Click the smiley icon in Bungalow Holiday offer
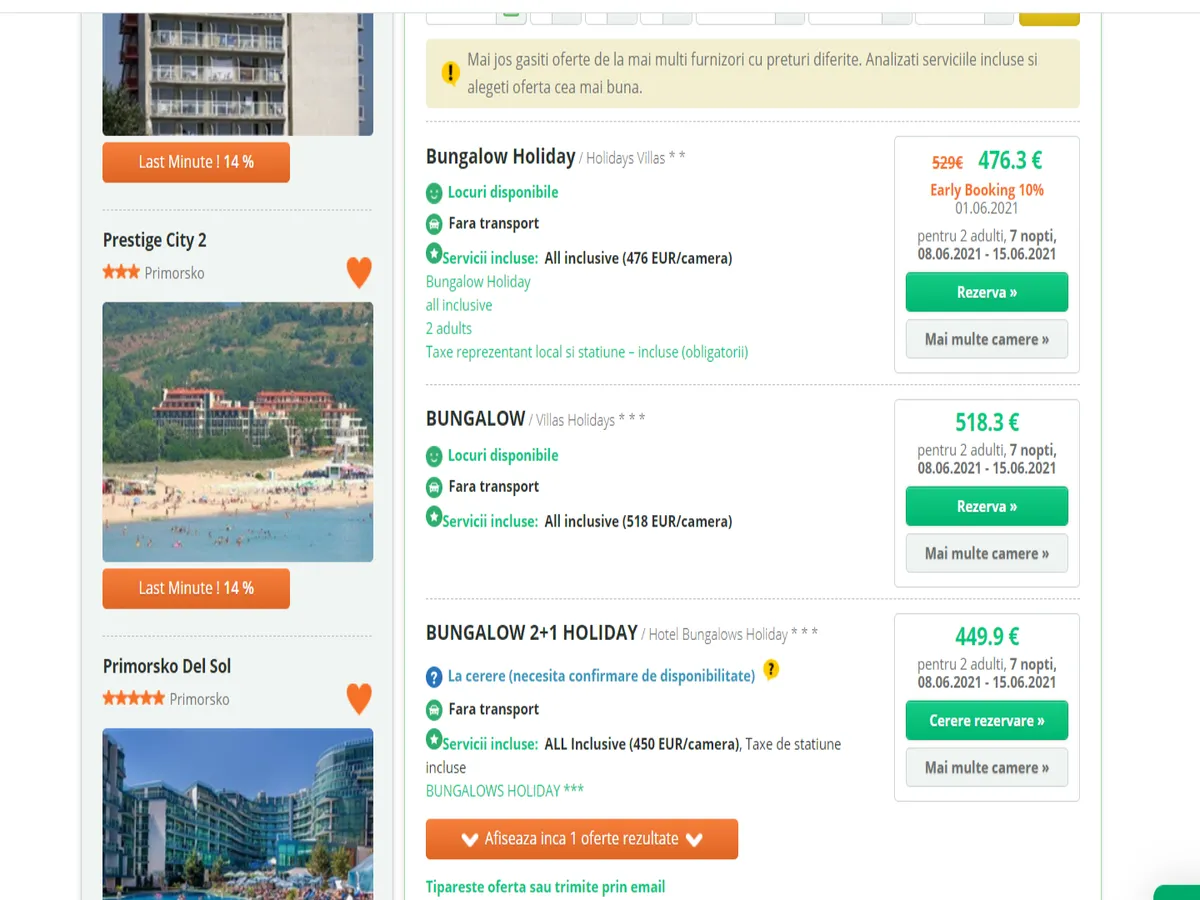Screen dimensions: 1200x900 coord(434,193)
